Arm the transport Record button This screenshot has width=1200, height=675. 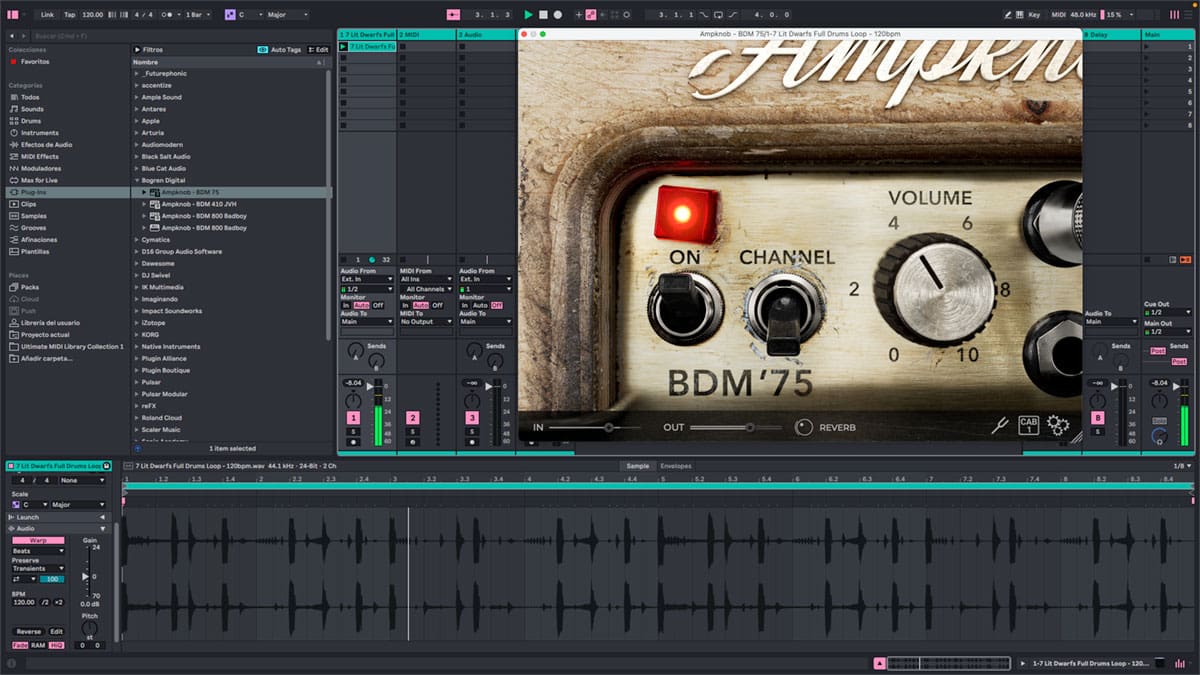(x=557, y=15)
